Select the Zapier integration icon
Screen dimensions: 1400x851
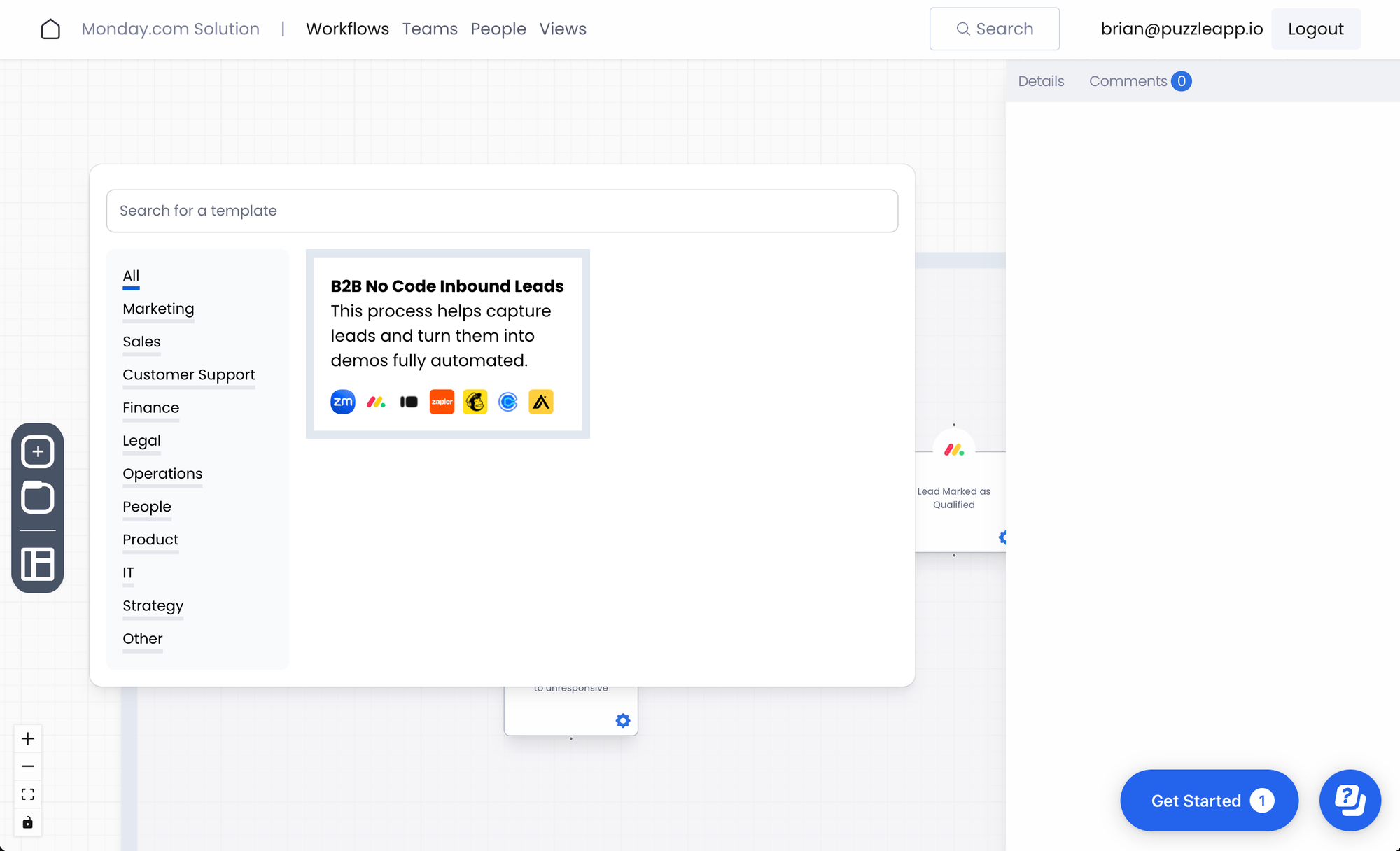(442, 401)
